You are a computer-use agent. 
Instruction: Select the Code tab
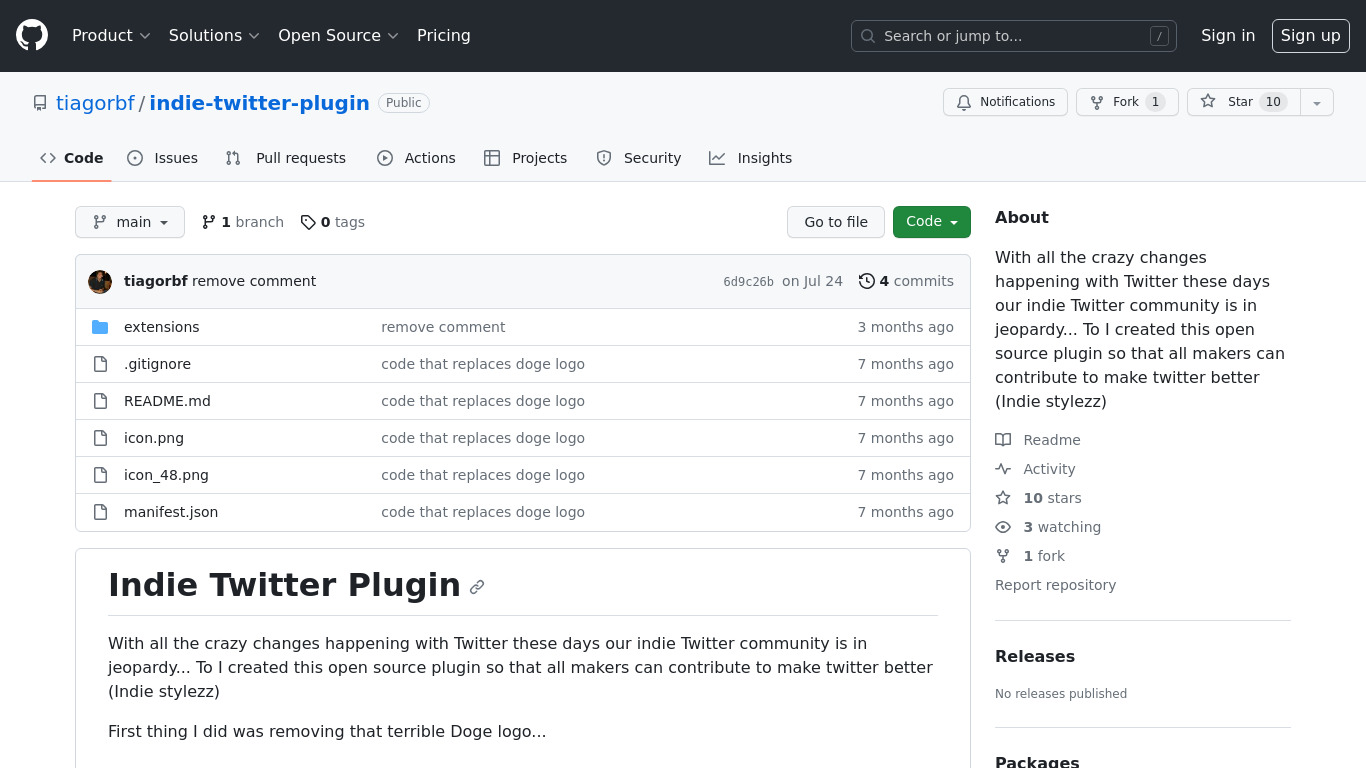(72, 158)
